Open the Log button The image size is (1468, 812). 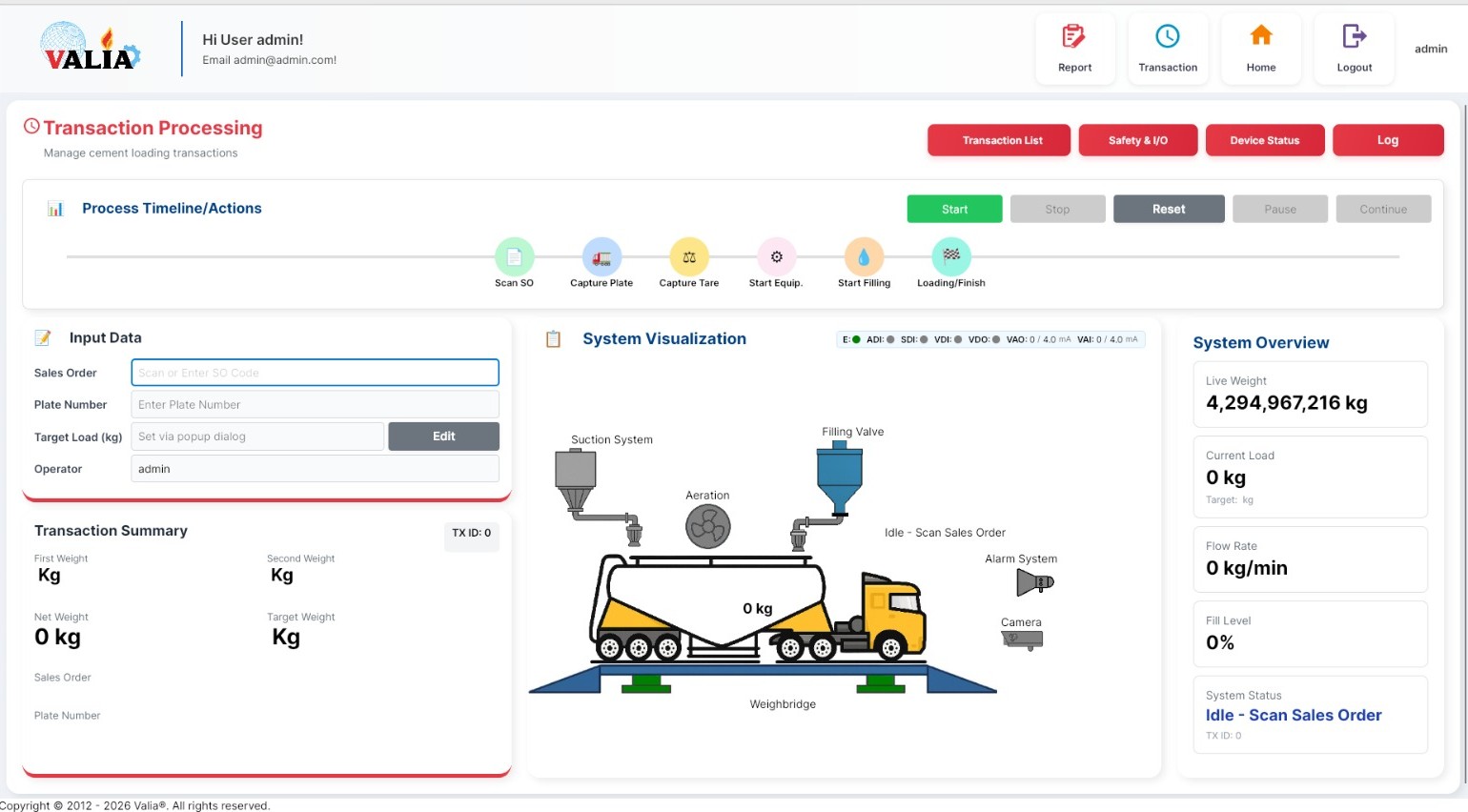(1388, 140)
